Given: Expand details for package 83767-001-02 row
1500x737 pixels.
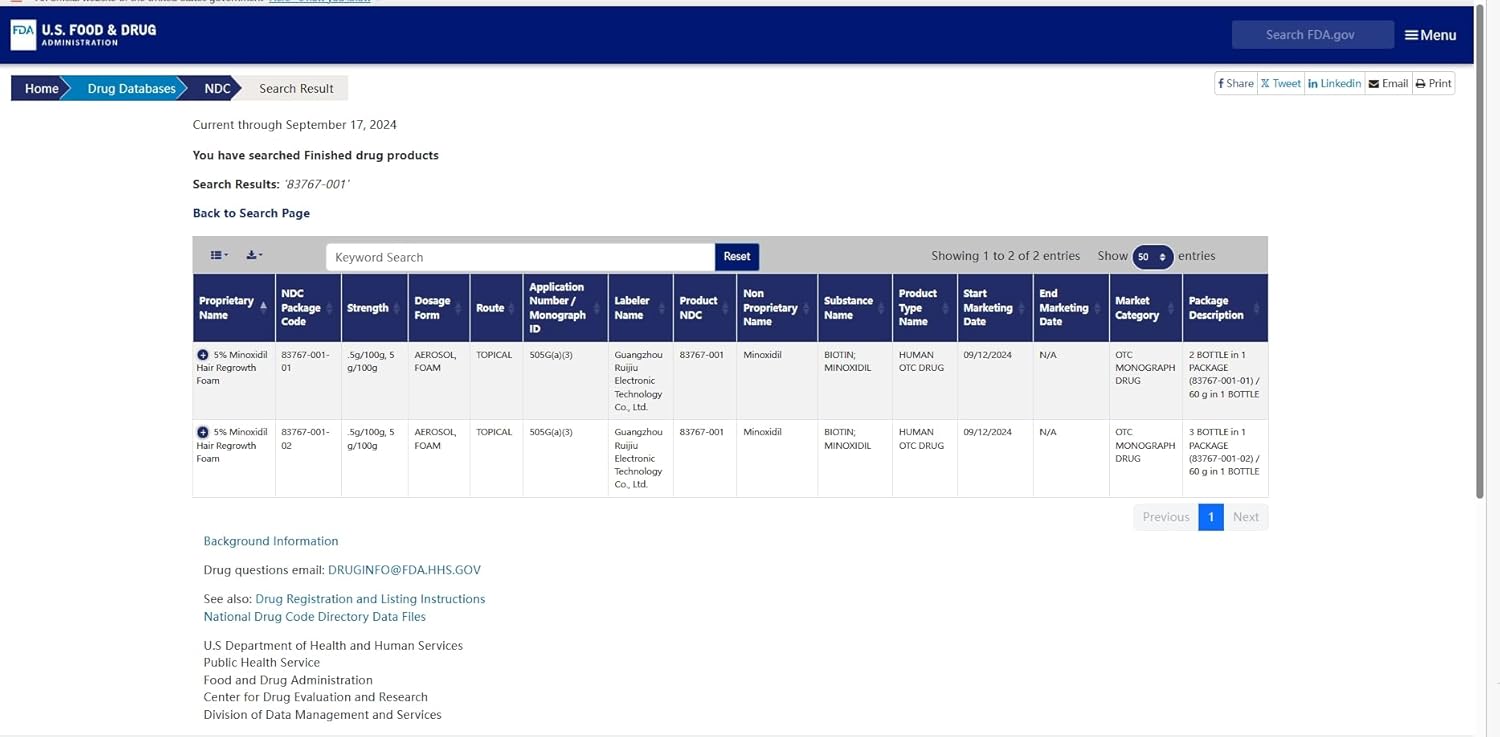Looking at the screenshot, I should coord(203,432).
